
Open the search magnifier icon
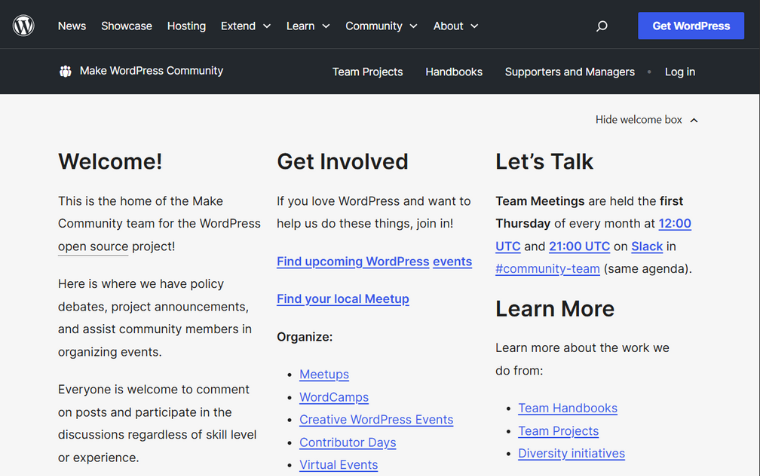pyautogui.click(x=602, y=26)
